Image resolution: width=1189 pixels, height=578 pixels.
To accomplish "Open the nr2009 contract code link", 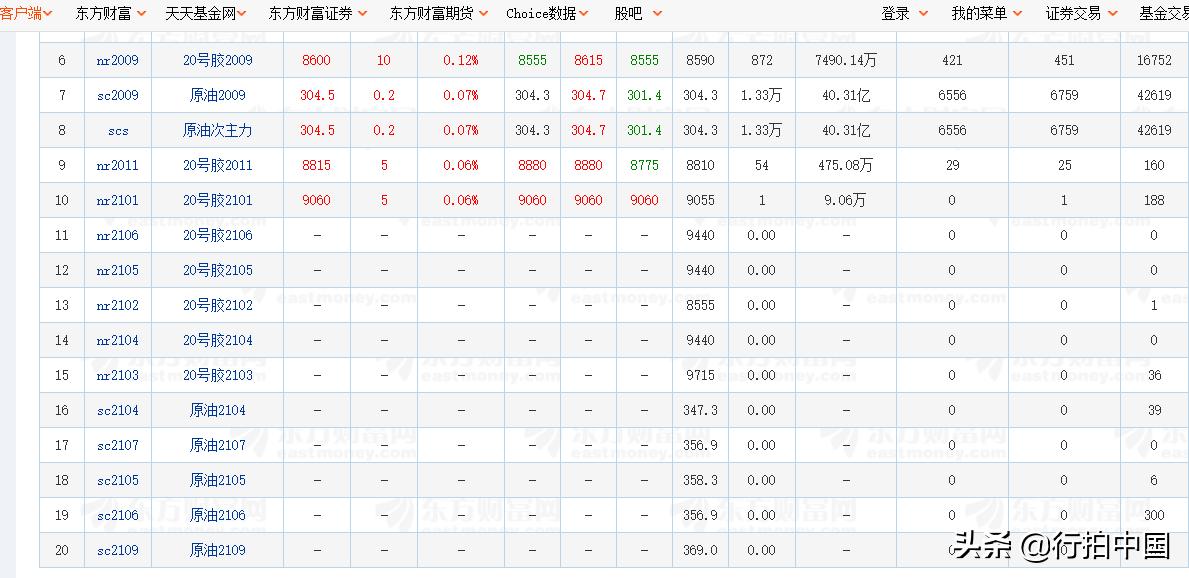I will [x=118, y=60].
